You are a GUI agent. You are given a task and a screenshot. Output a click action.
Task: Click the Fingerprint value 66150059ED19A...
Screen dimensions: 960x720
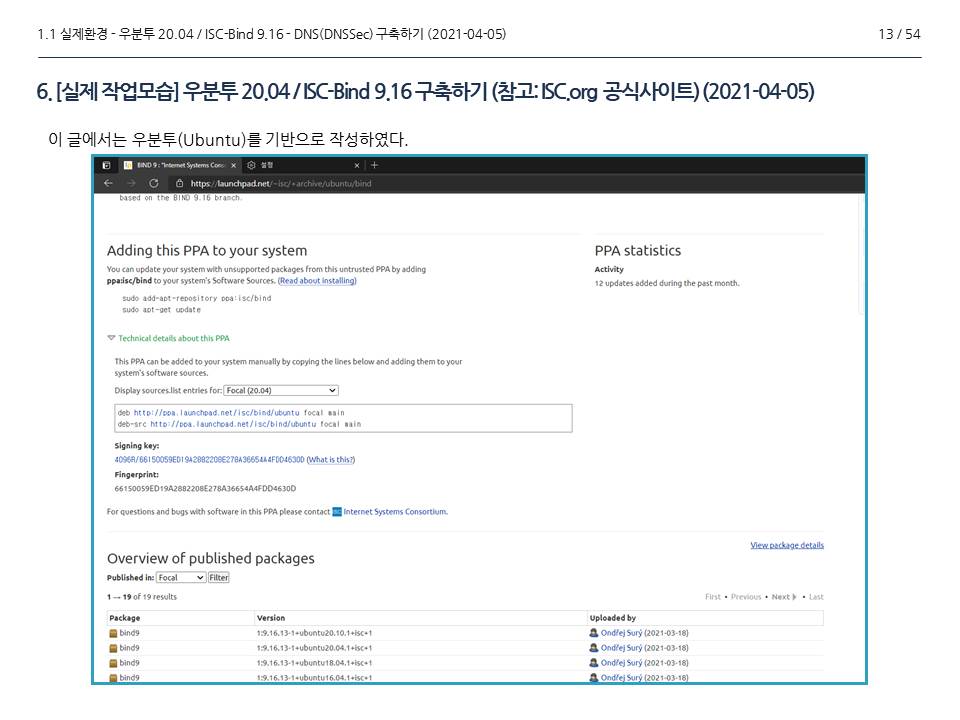tap(205, 489)
